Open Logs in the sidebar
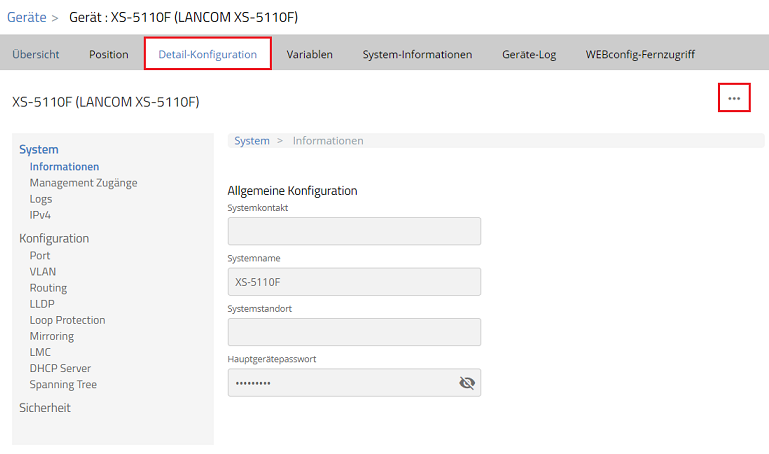The image size is (769, 454). pos(41,199)
